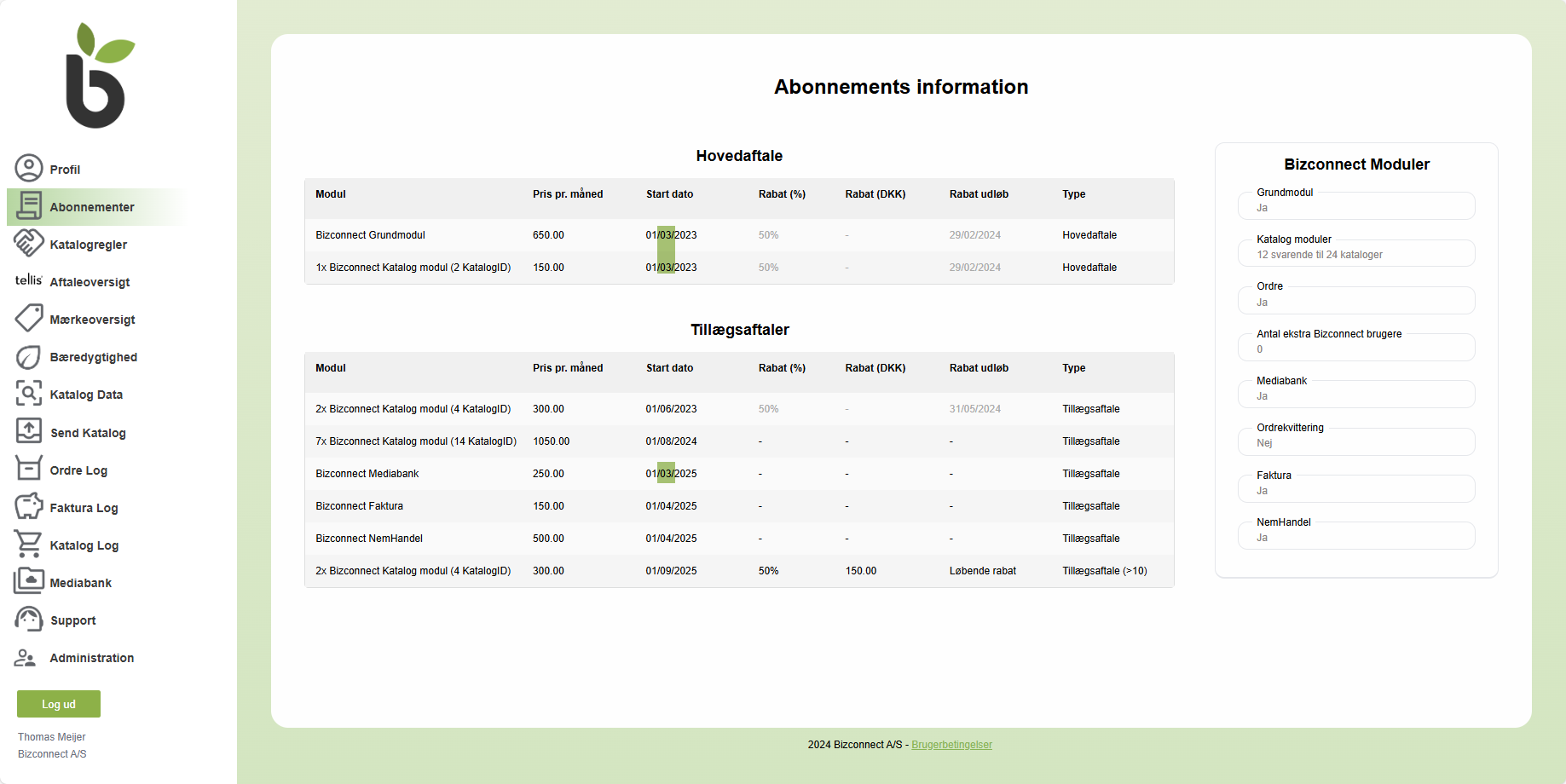Click the Ordrekvittering field showing Nej
The width and height of the screenshot is (1566, 784).
1356,441
